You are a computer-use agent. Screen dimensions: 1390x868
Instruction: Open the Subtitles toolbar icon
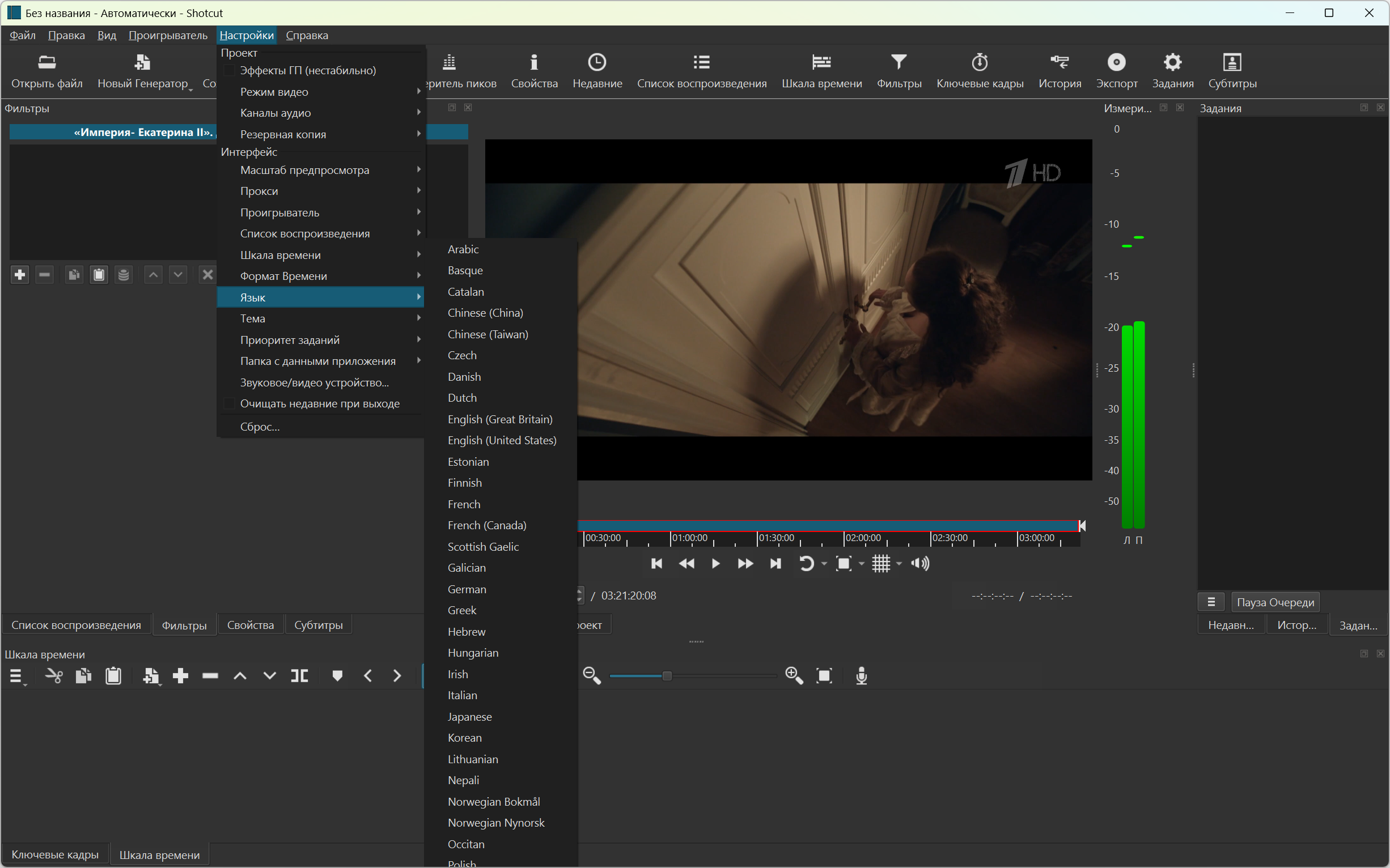point(1232,62)
